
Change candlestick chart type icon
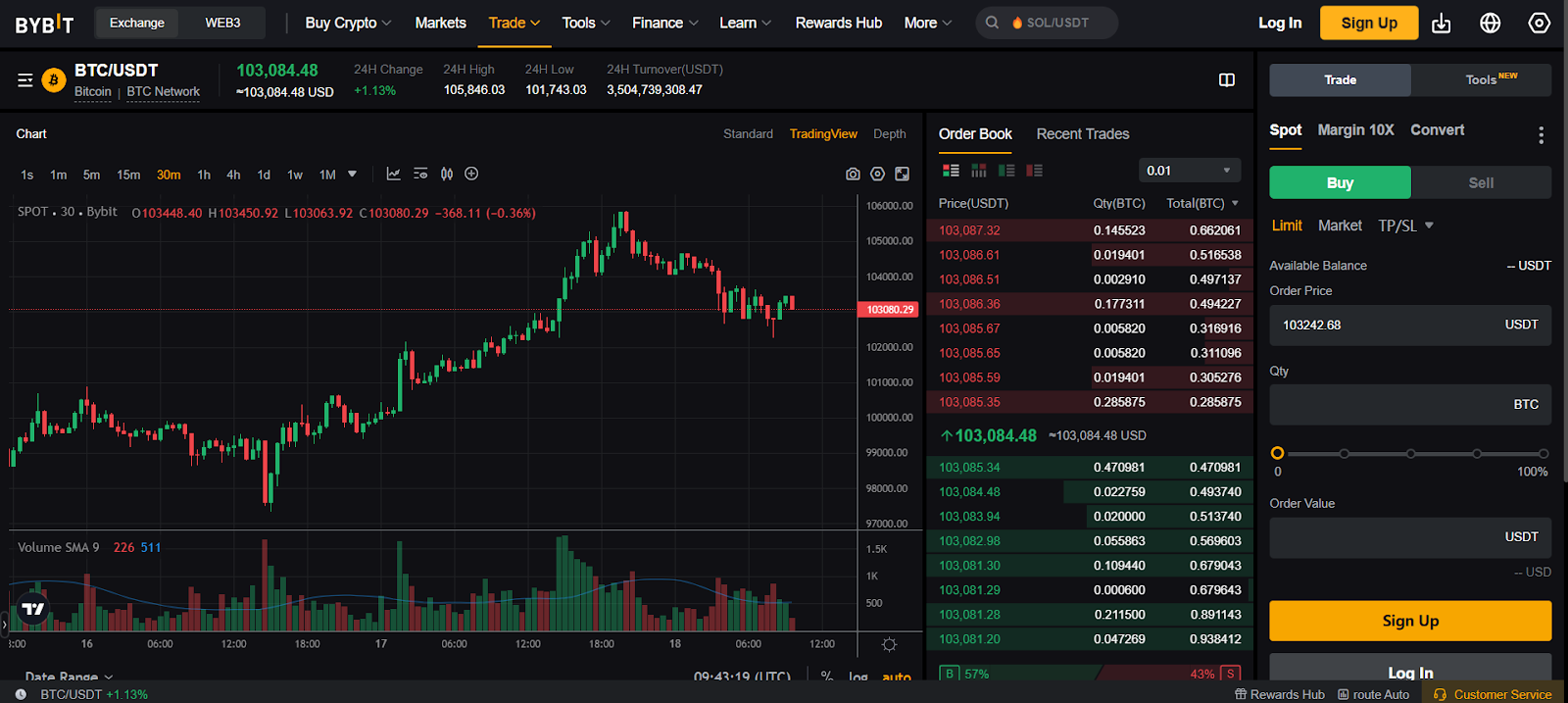(447, 174)
